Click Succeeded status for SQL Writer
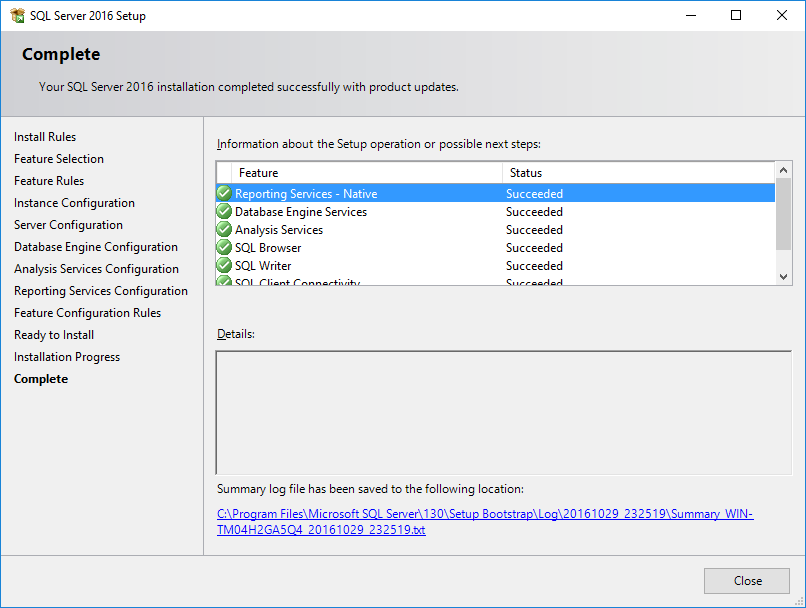The height and width of the screenshot is (608, 806). pyautogui.click(x=534, y=266)
